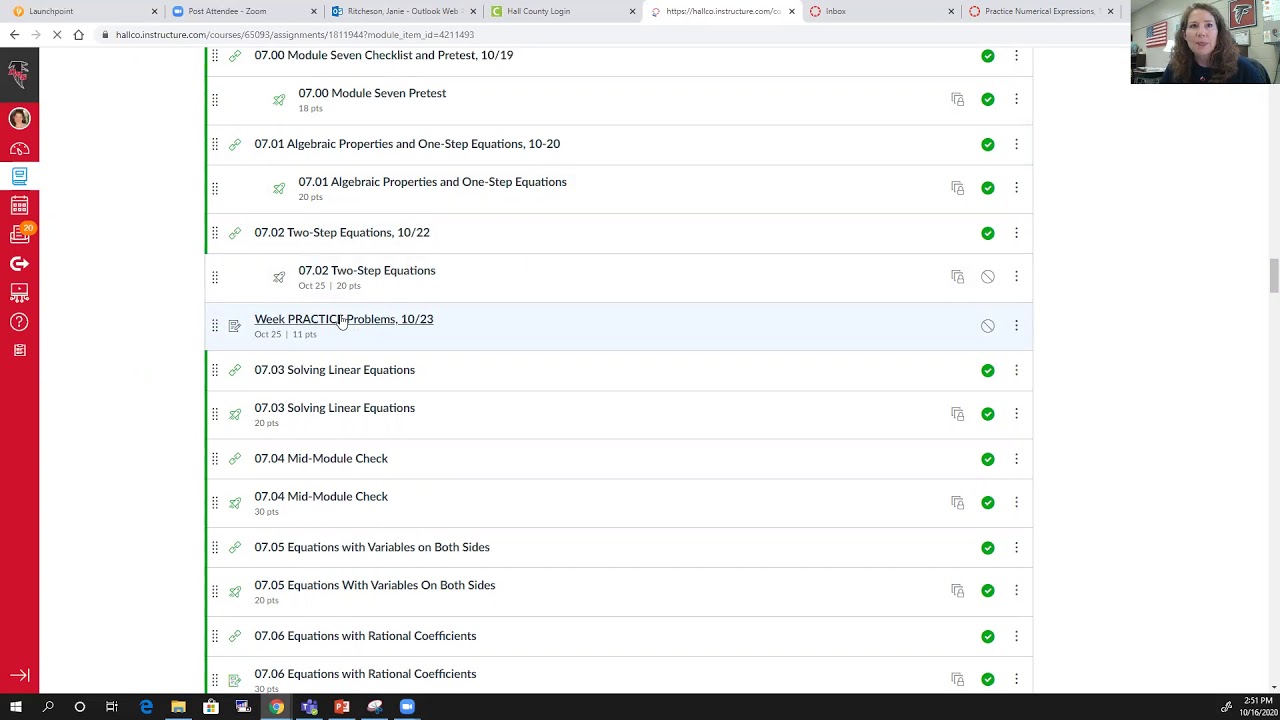Unpublish 07.05 Equations with Variables on Both Sides link
Image resolution: width=1280 pixels, height=720 pixels.
point(987,547)
